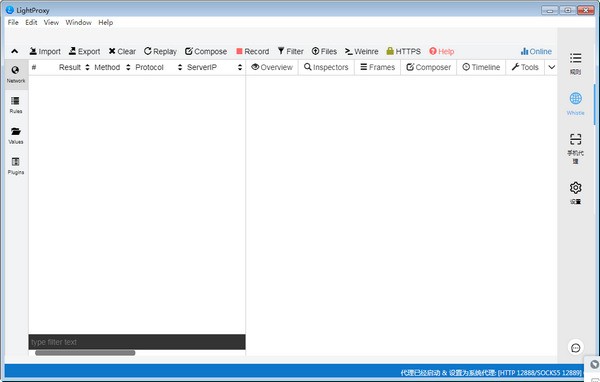Expand the tab overflow chevron
The height and width of the screenshot is (382, 600).
[x=551, y=67]
